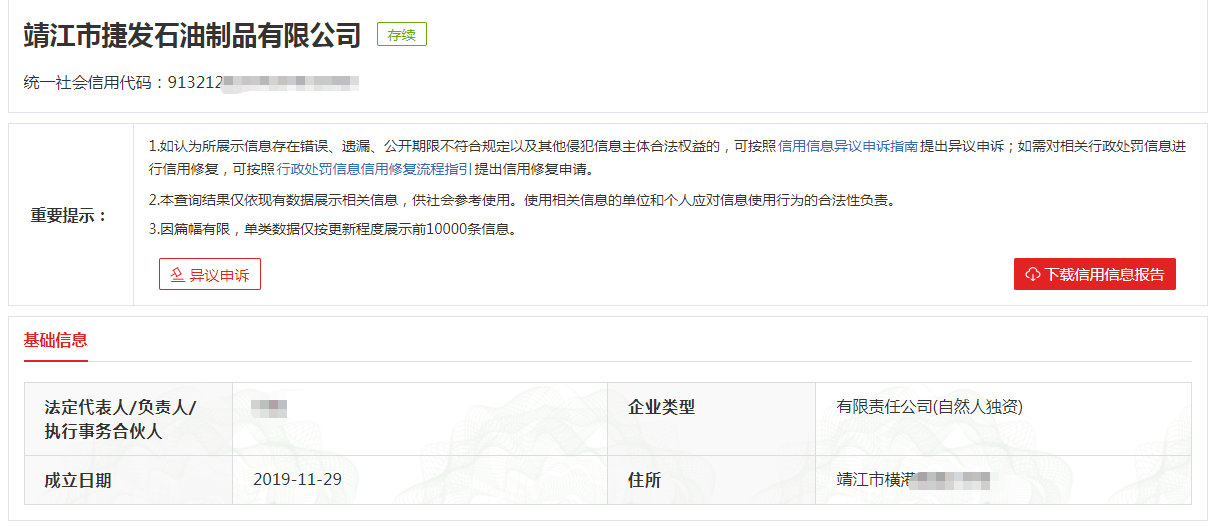The height and width of the screenshot is (527, 1213).
Task: Switch to the 基础信息 tab
Action: click(x=56, y=340)
